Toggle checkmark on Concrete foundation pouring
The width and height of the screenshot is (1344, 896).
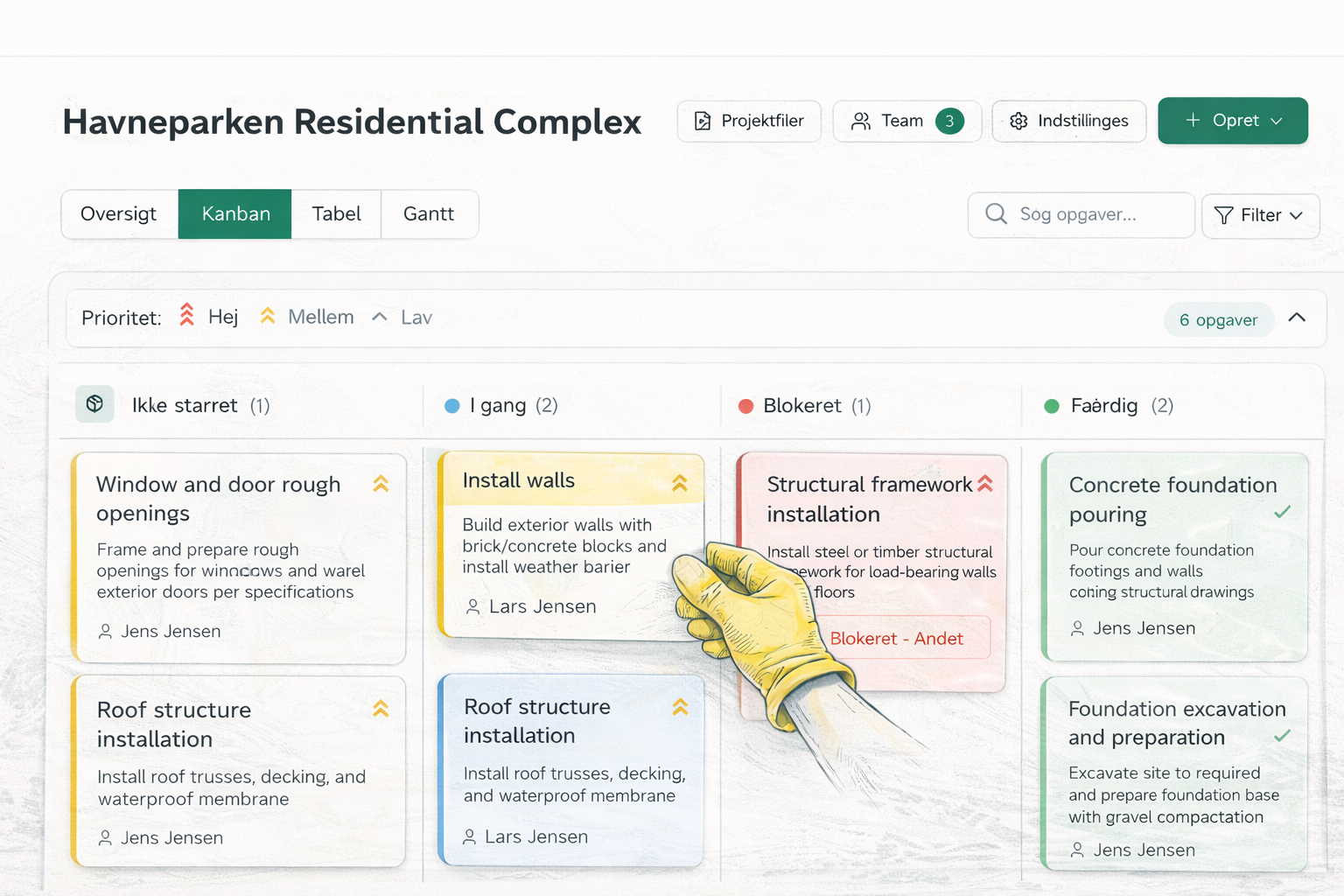1282,512
